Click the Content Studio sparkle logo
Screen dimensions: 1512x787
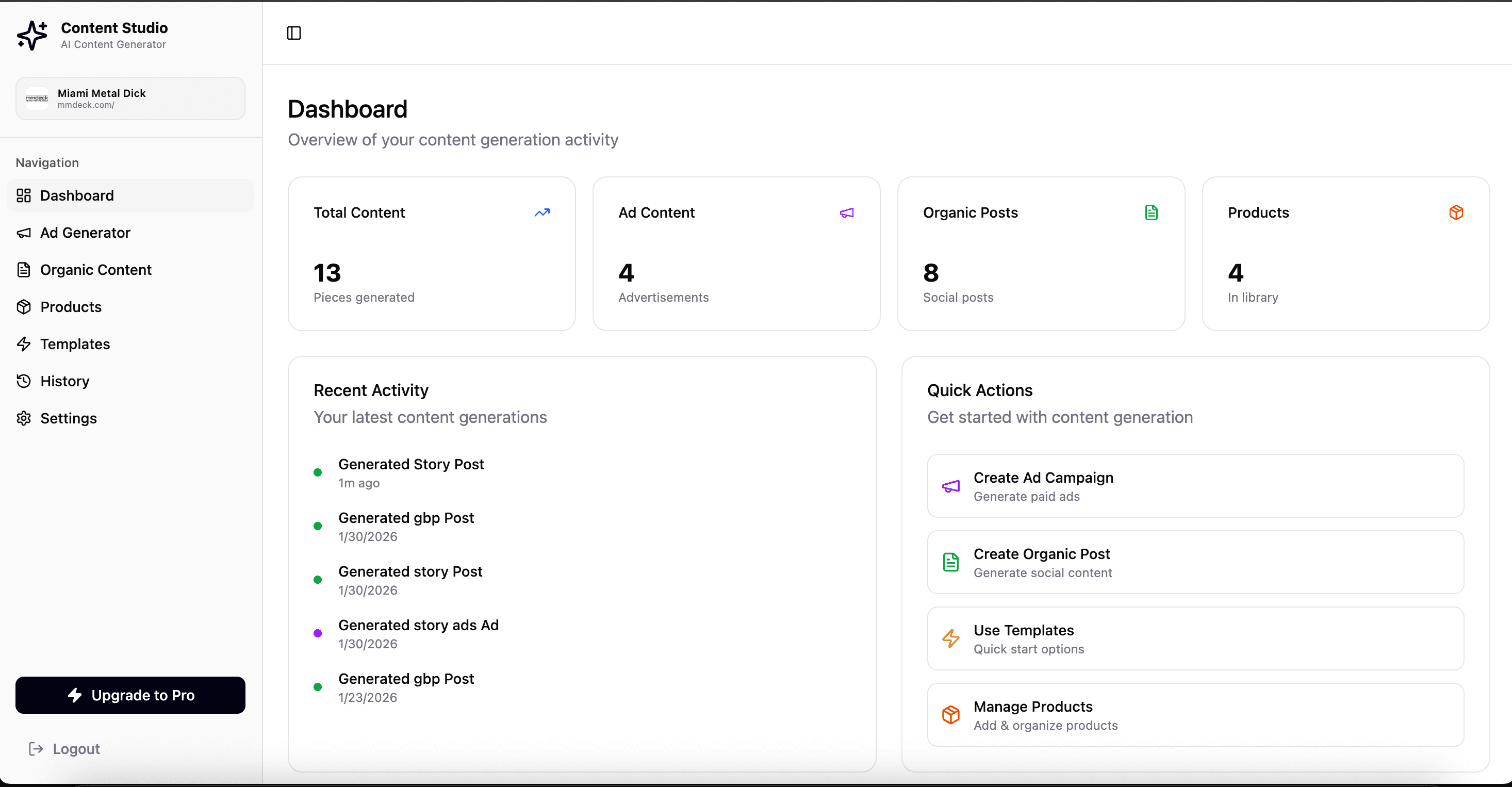click(32, 35)
